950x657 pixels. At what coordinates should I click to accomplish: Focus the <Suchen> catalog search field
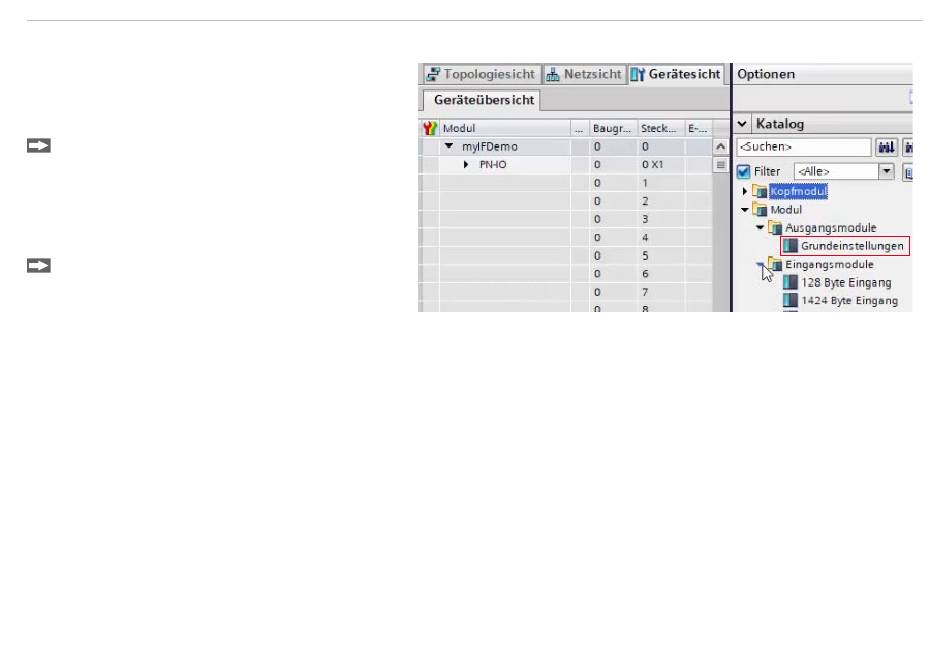pyautogui.click(x=803, y=147)
